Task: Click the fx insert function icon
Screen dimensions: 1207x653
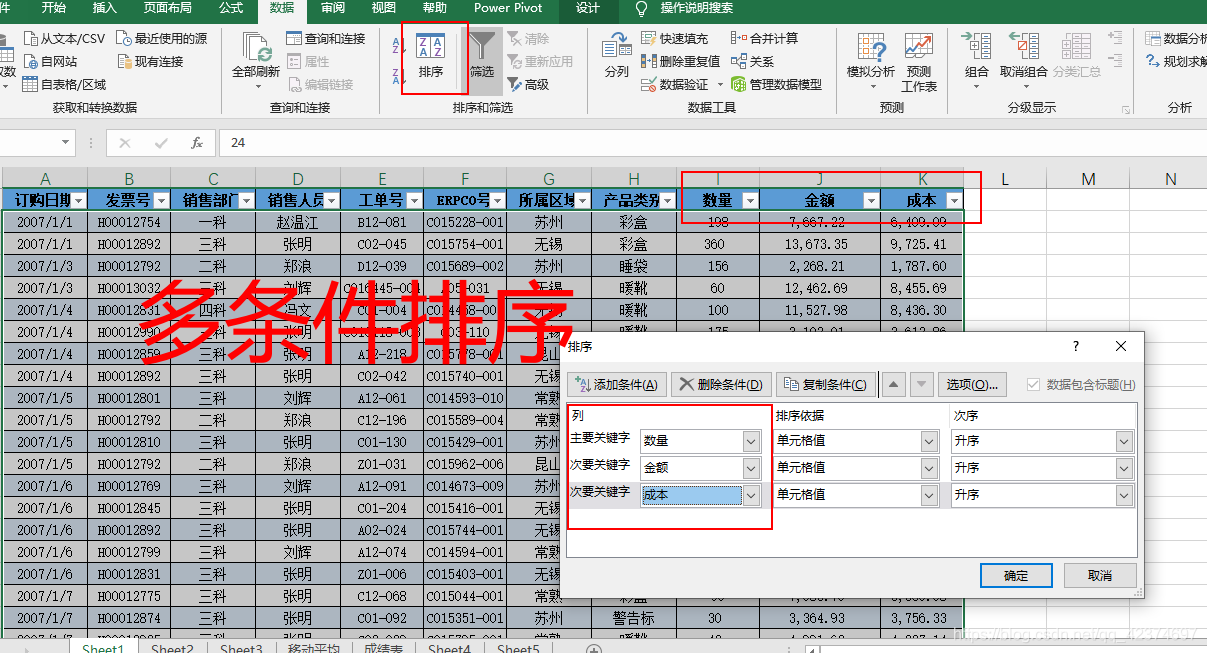Action: point(197,143)
